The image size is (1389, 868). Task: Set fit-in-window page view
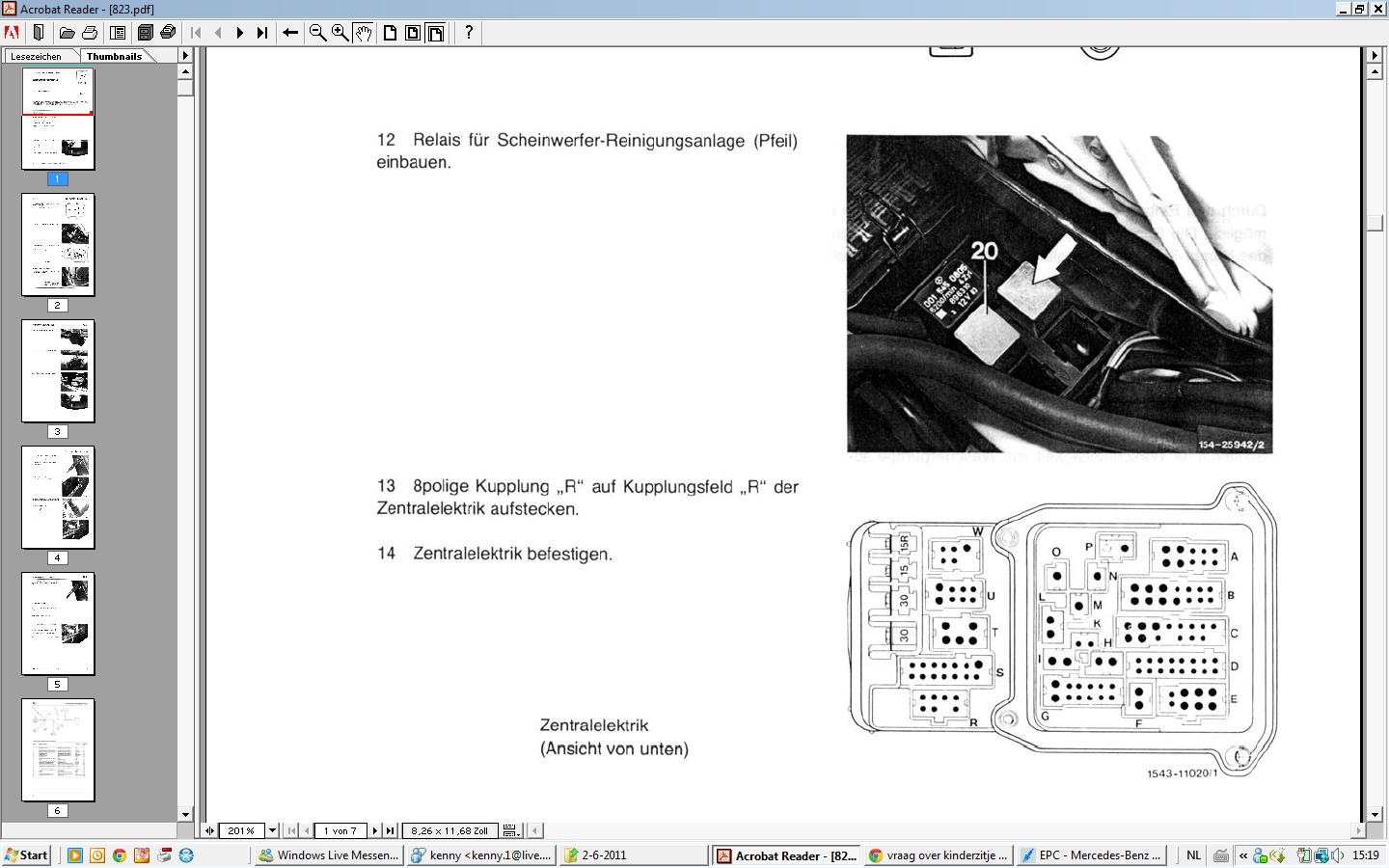click(x=413, y=32)
